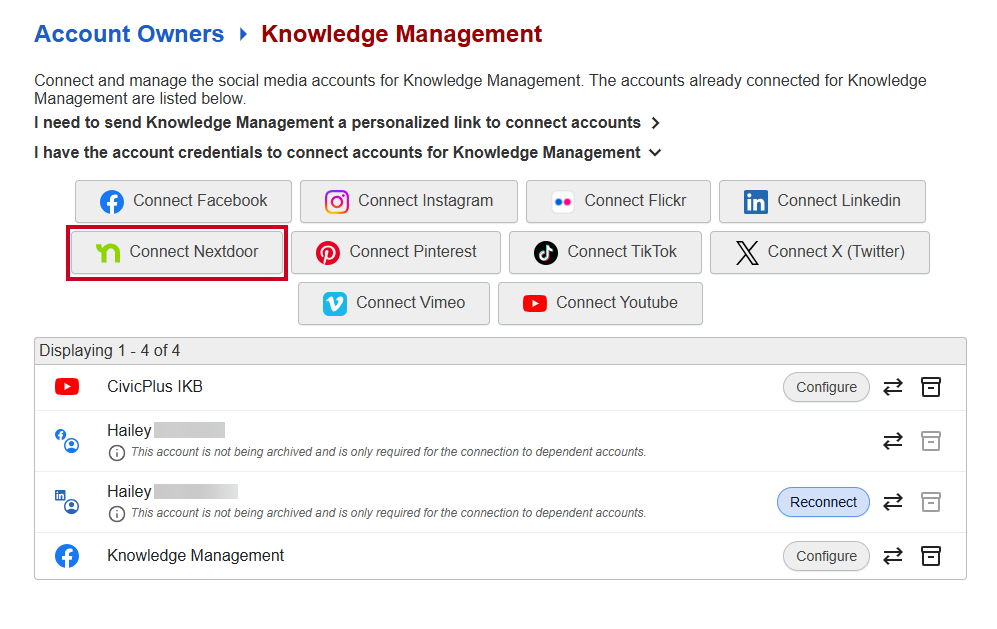Click info icon under Hailey LinkedIn row

(117, 514)
